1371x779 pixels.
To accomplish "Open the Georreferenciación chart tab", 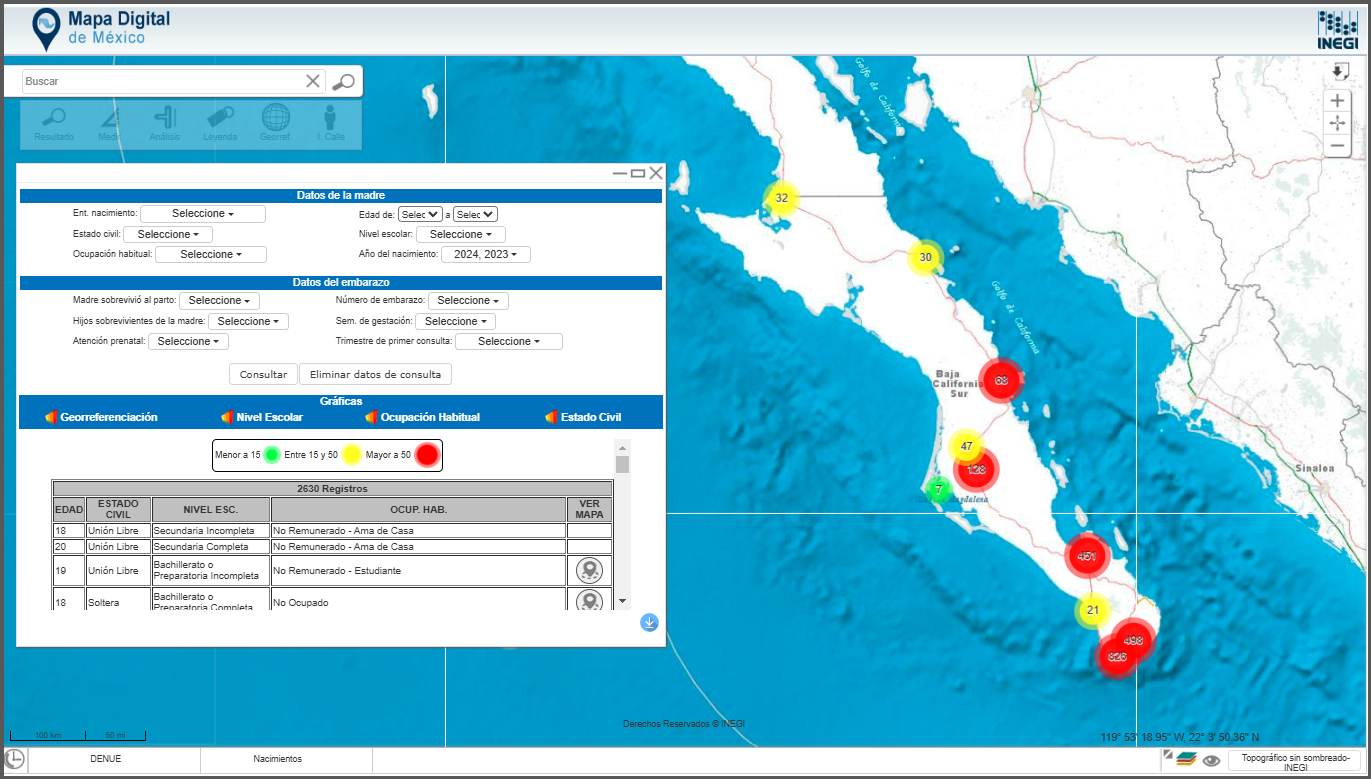I will [x=101, y=417].
